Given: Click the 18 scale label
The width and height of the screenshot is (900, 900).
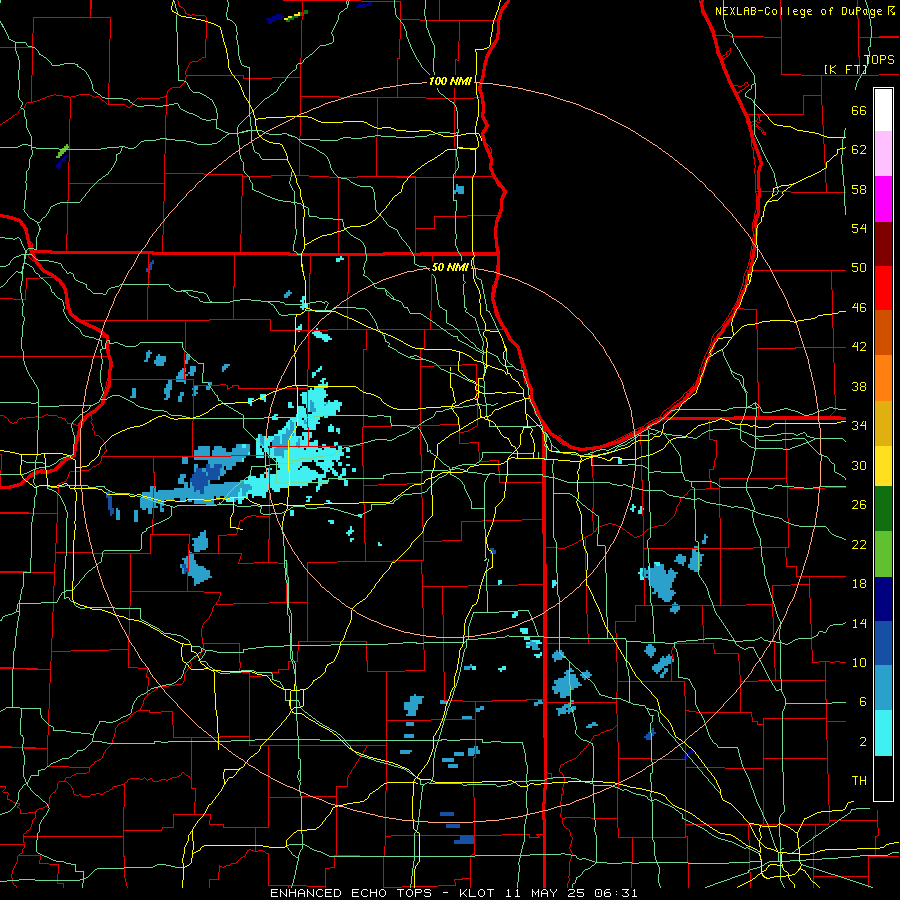Looking at the screenshot, I should tap(859, 584).
